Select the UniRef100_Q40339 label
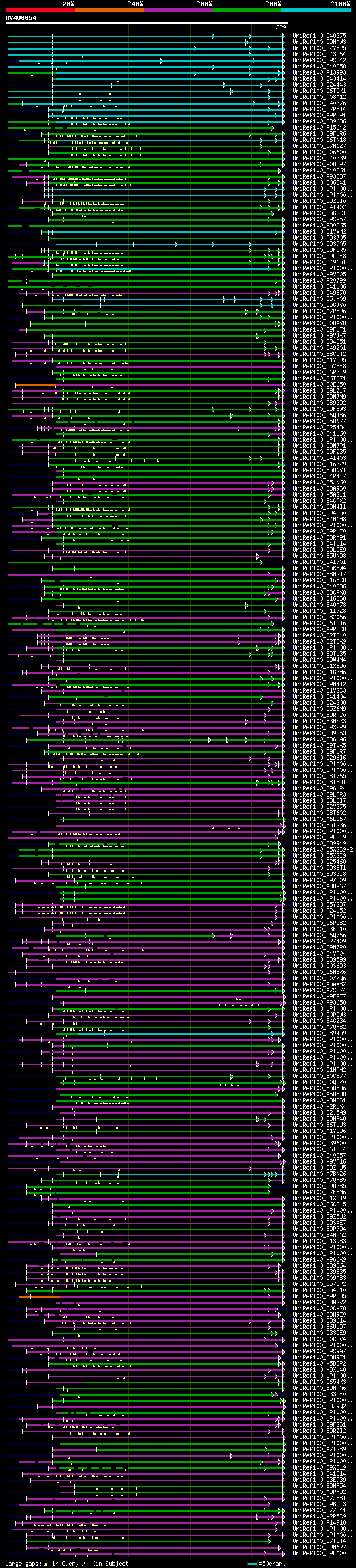Screen dimensions: 356x1568 point(319,159)
